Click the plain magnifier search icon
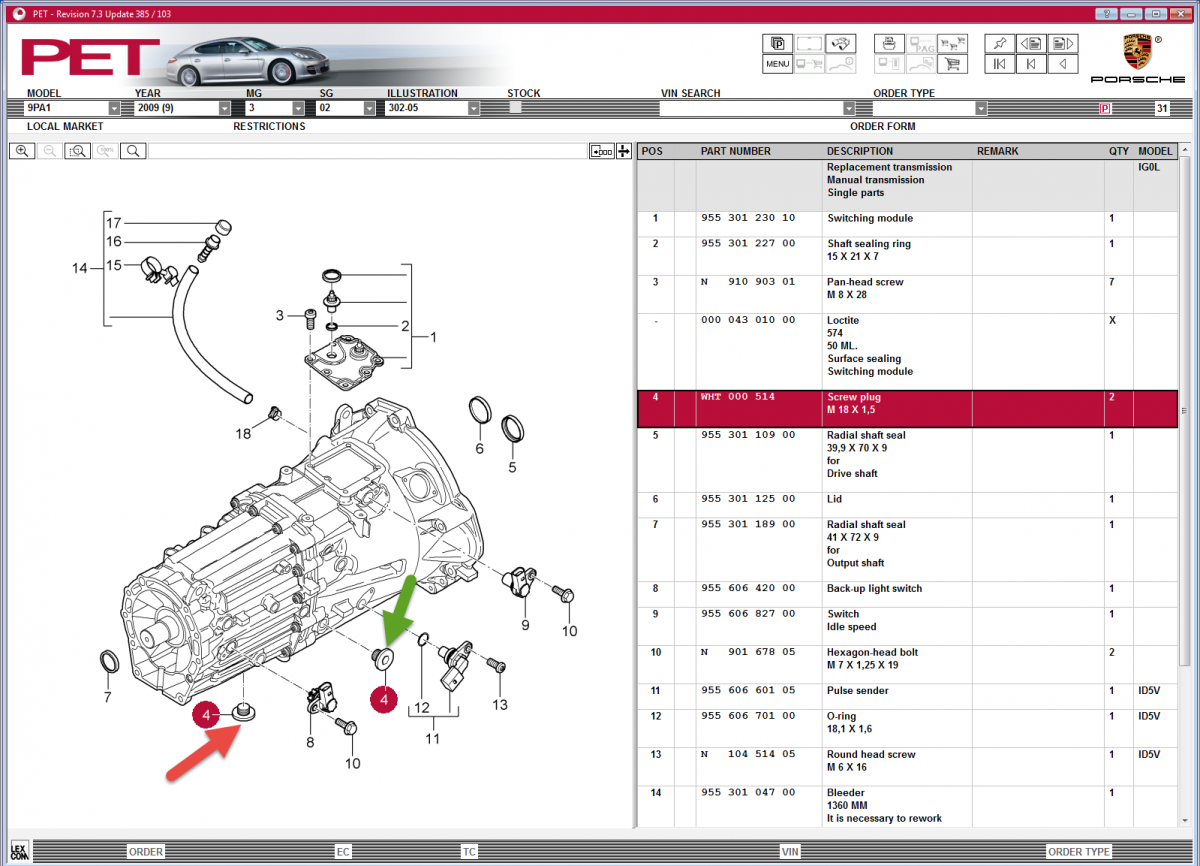This screenshot has height=866, width=1200. pyautogui.click(x=133, y=151)
